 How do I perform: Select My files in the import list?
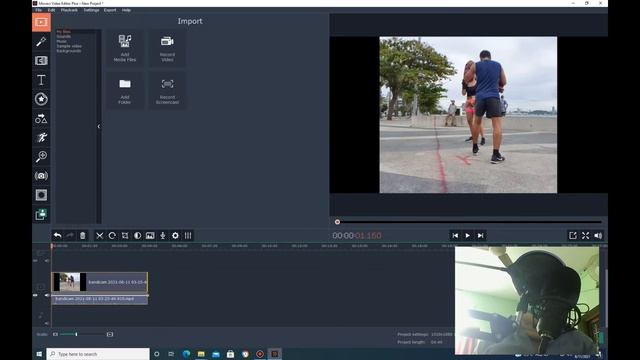point(64,31)
